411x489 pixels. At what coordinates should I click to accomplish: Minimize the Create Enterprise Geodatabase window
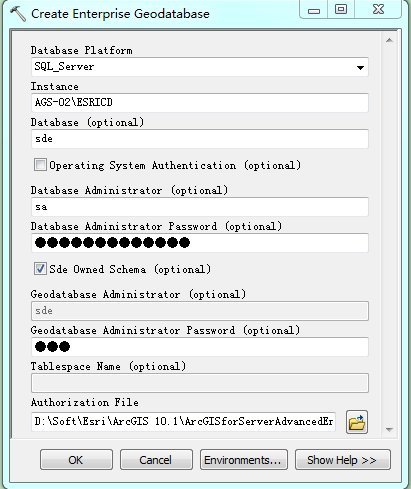tap(314, 9)
